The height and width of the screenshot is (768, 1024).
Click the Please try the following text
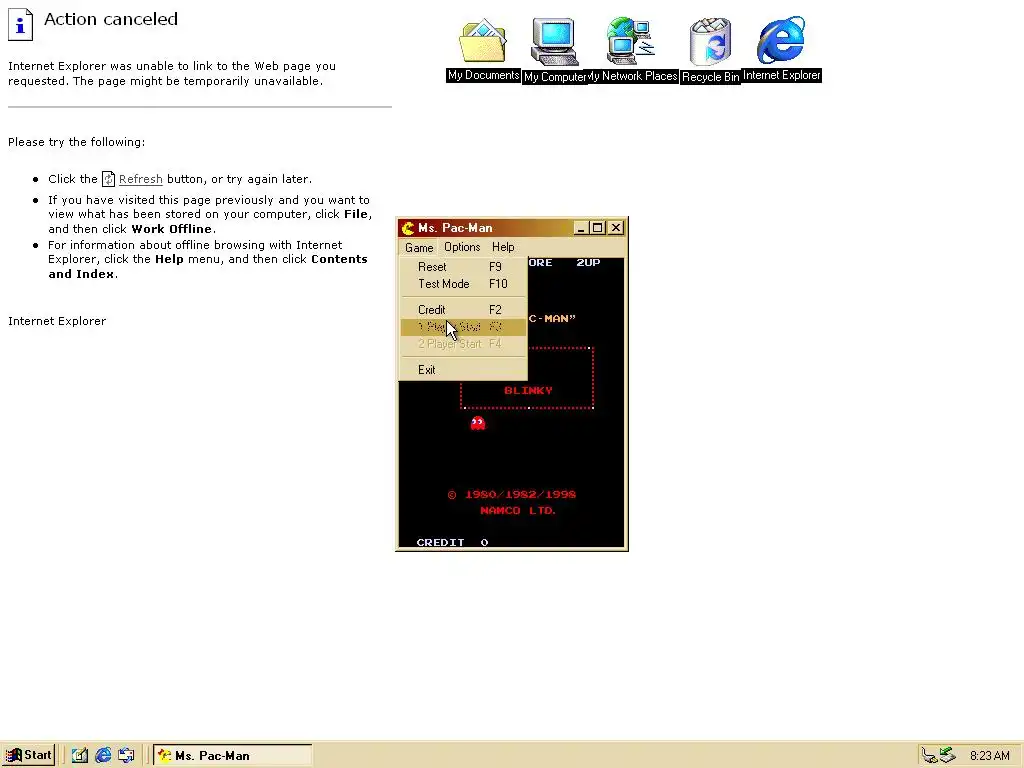pos(76,142)
